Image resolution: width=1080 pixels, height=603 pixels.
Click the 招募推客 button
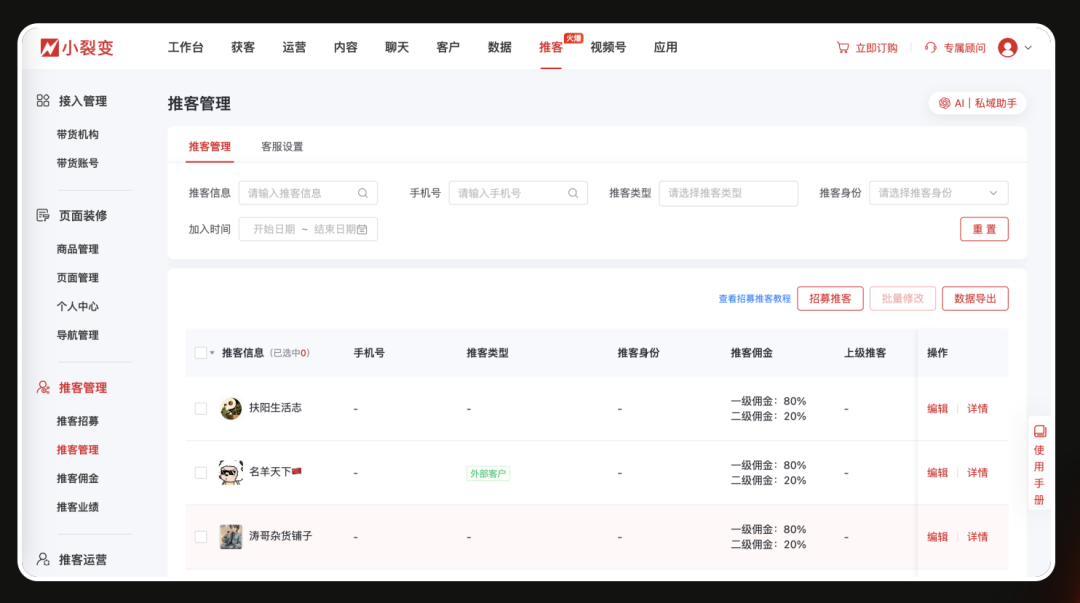click(829, 298)
